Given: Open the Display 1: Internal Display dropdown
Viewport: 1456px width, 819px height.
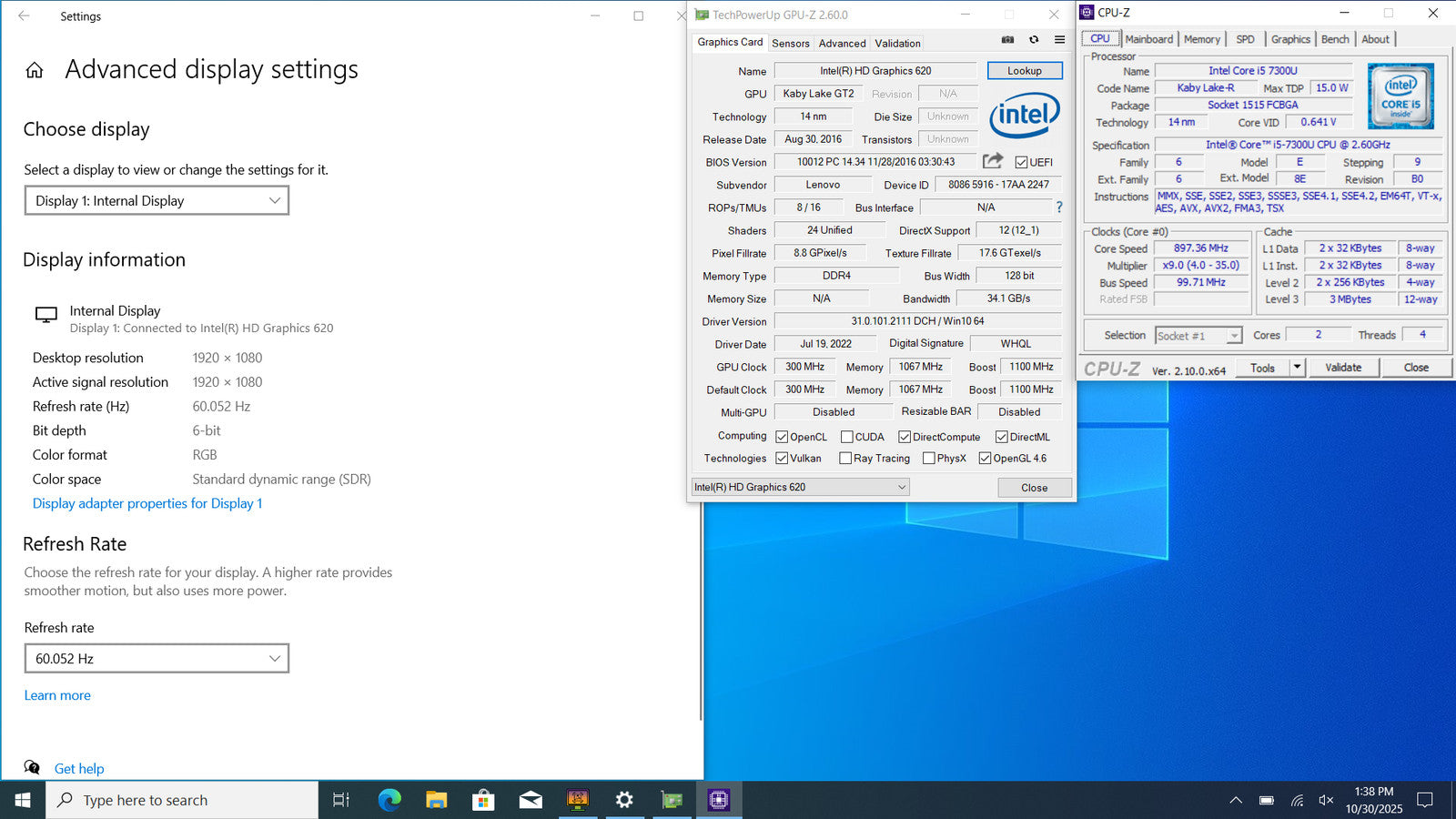Looking at the screenshot, I should tap(157, 200).
